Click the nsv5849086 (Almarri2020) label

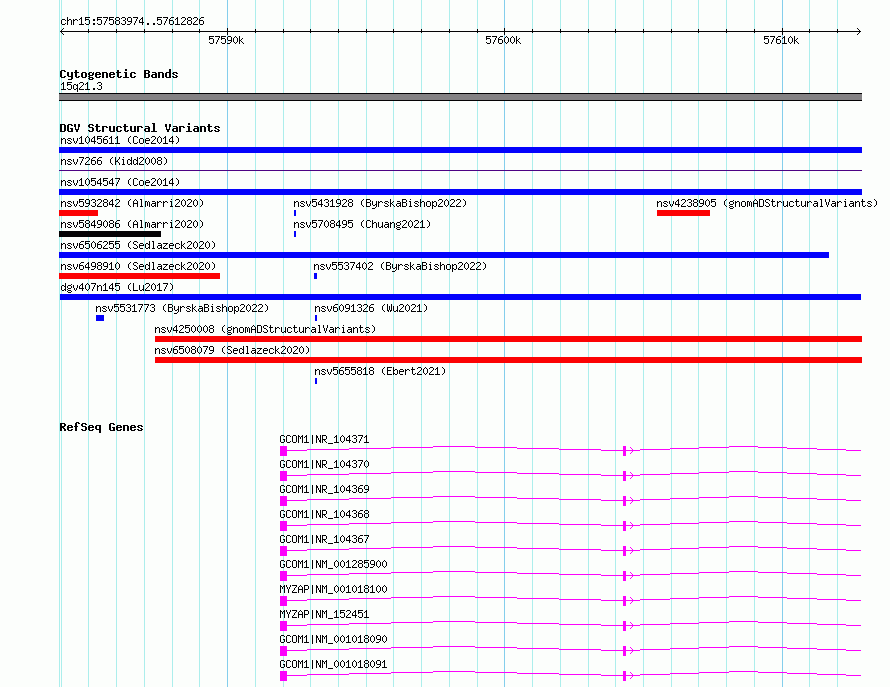coord(132,224)
